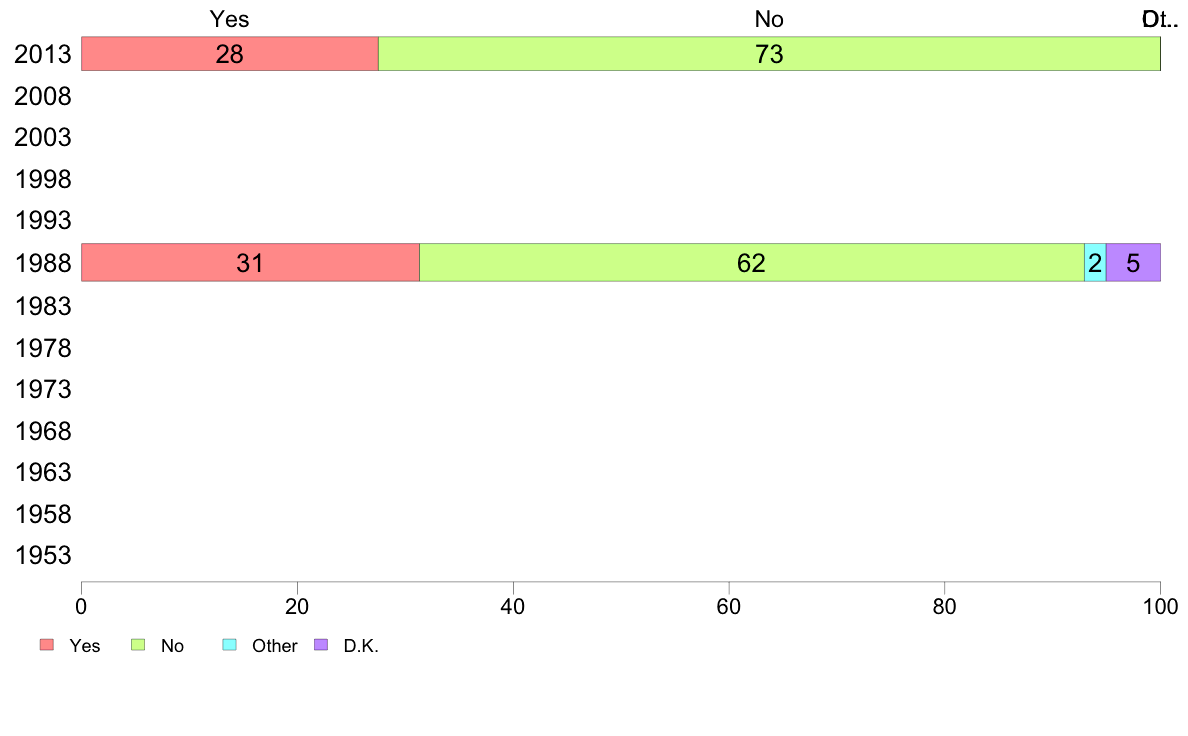This screenshot has width=1188, height=736.
Task: Click the 100 tick on x-axis
Action: point(1160,606)
